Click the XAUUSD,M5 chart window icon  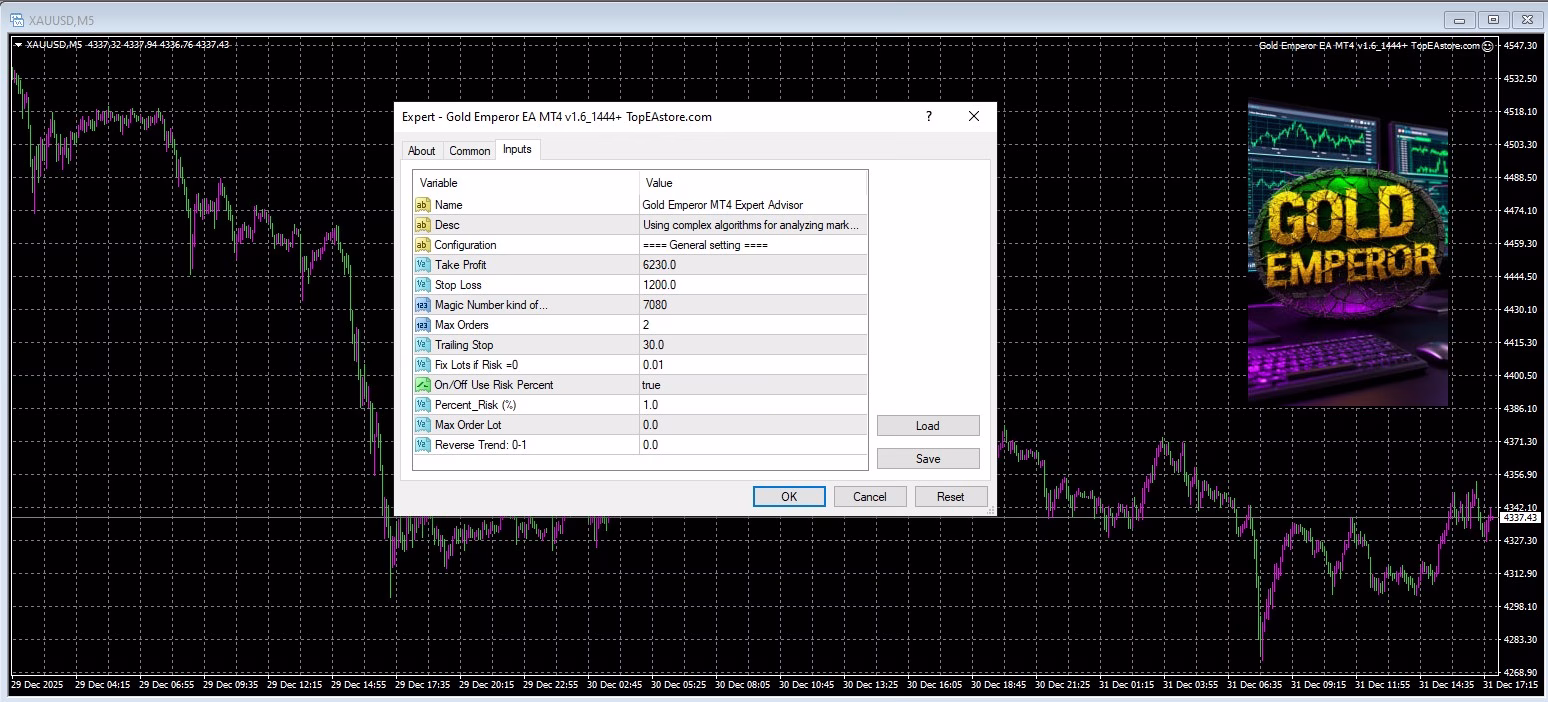(17, 19)
